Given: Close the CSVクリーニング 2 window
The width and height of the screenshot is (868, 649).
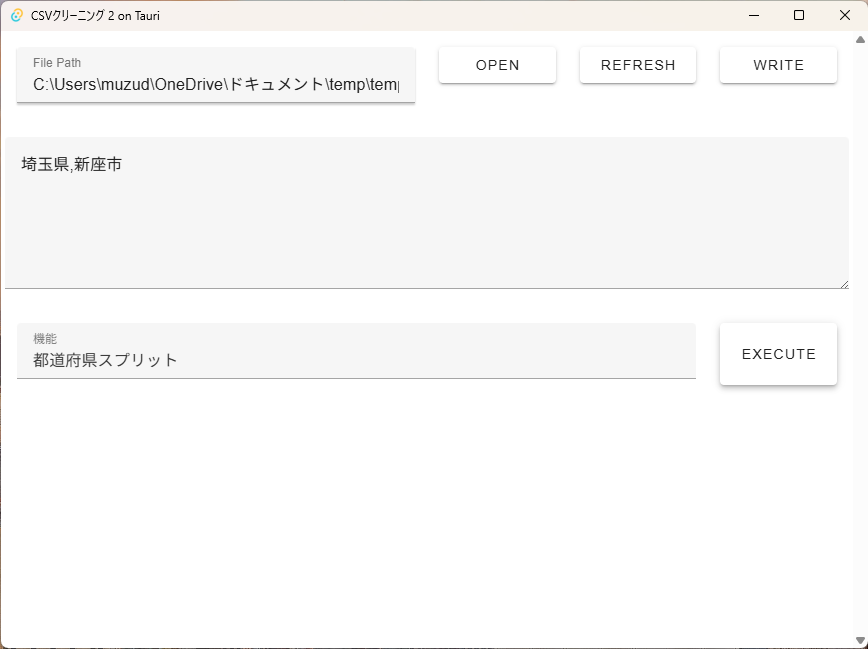Looking at the screenshot, I should 845,16.
